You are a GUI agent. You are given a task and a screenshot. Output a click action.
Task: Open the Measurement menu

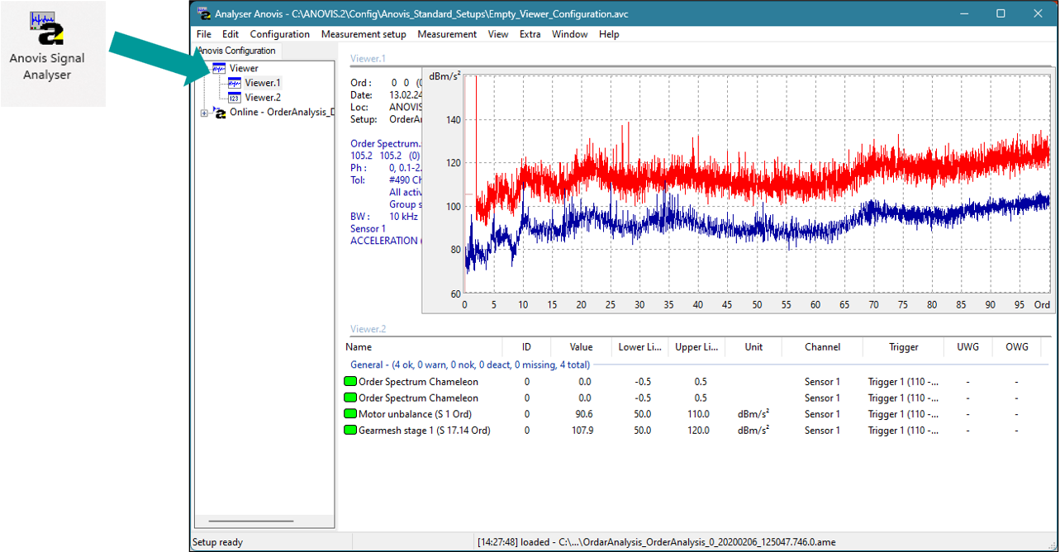(x=446, y=34)
